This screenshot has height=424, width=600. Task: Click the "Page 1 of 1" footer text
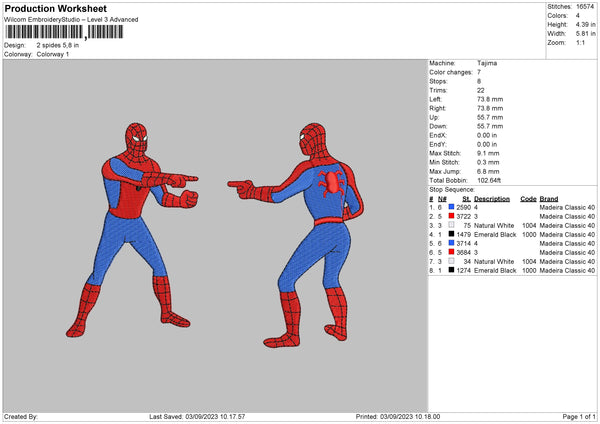579,416
